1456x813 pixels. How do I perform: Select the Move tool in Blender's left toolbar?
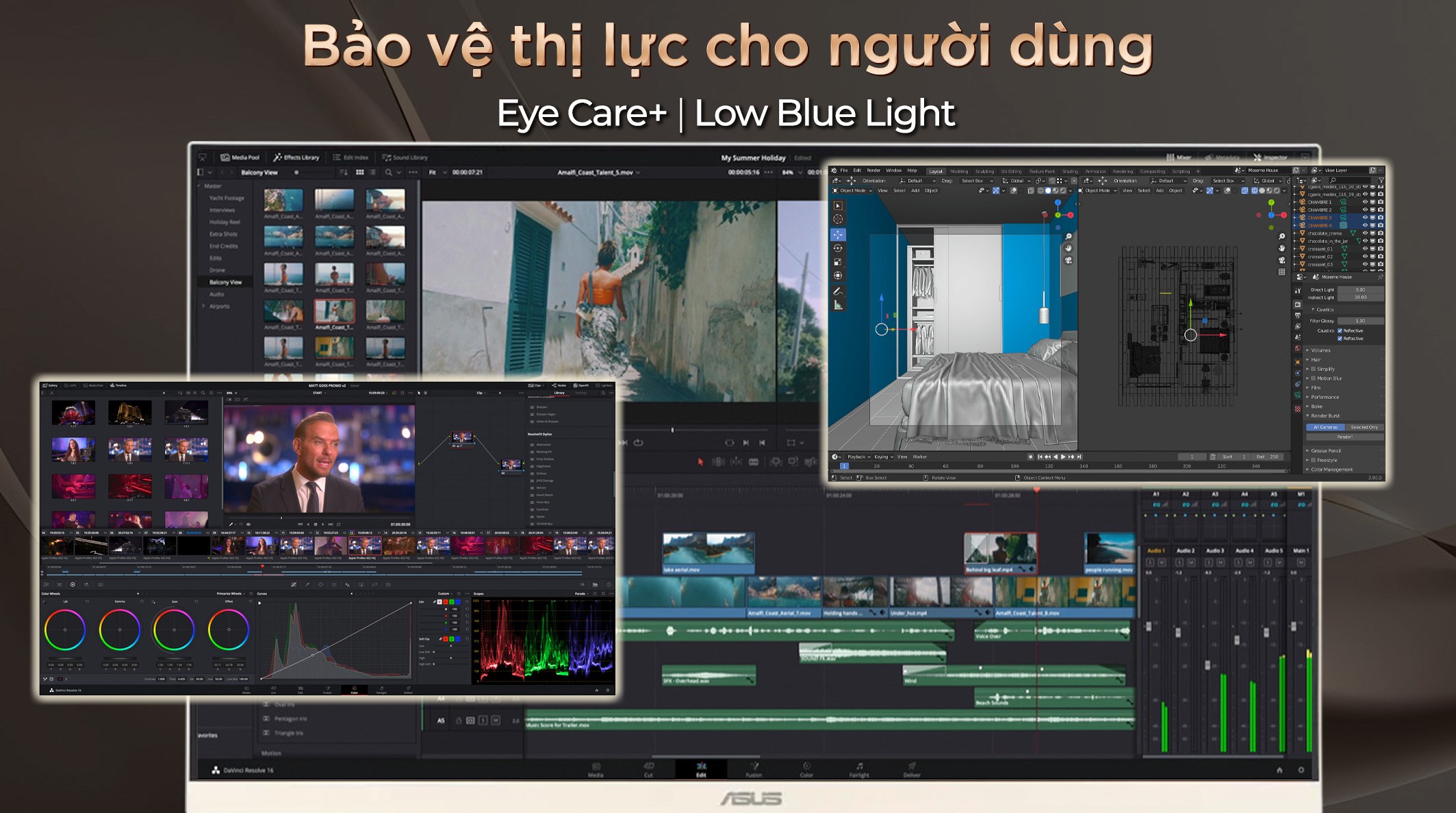point(838,234)
